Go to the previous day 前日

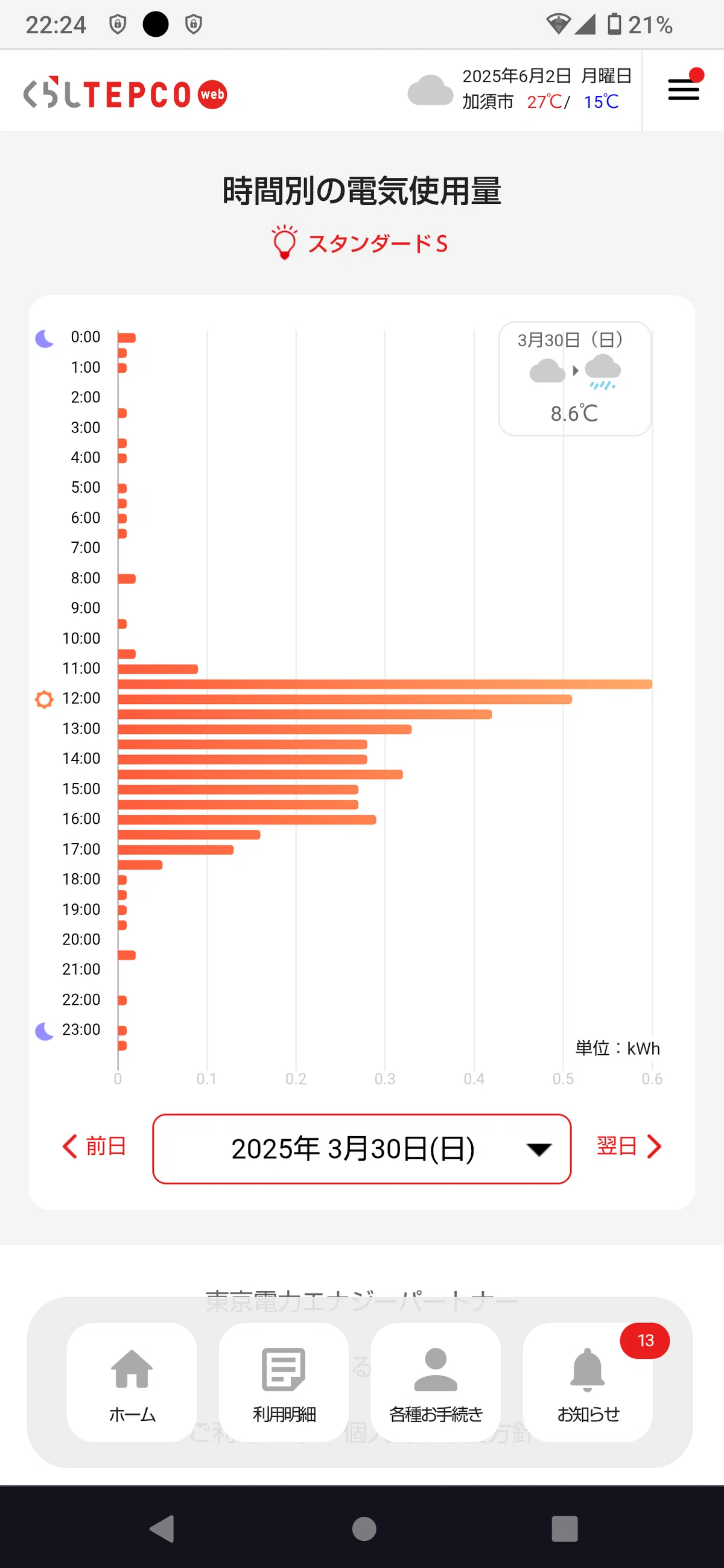pos(94,1146)
